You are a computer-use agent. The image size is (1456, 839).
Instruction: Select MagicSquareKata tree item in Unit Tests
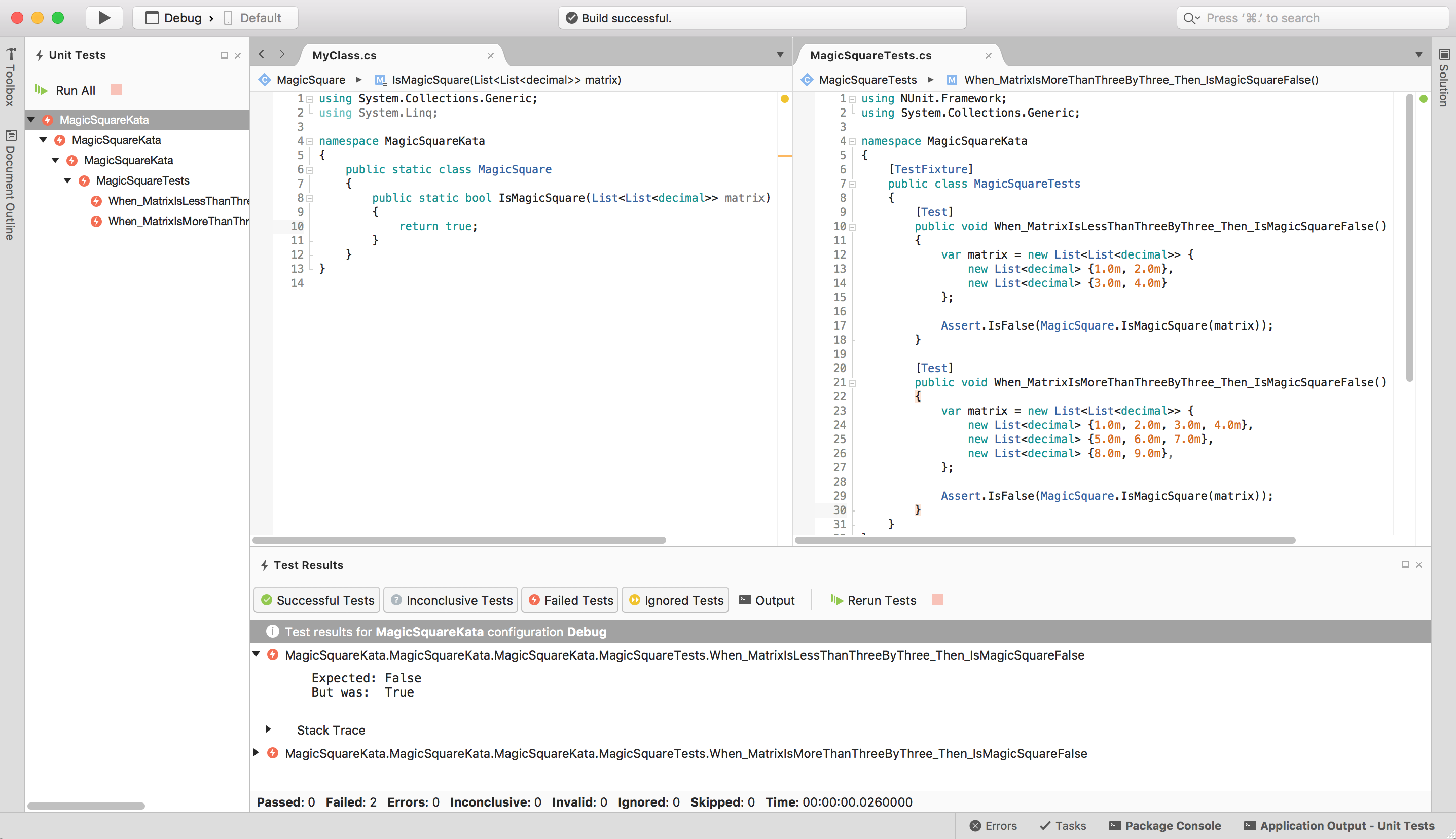pyautogui.click(x=104, y=119)
